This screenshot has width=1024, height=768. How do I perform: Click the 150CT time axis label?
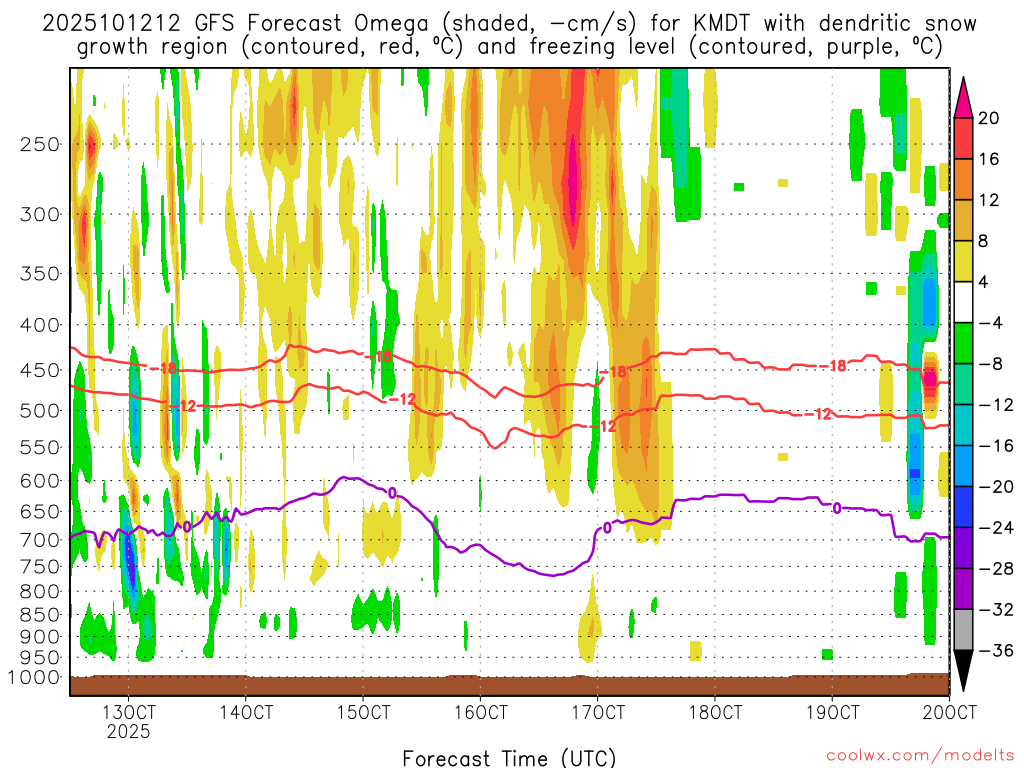coord(363,712)
